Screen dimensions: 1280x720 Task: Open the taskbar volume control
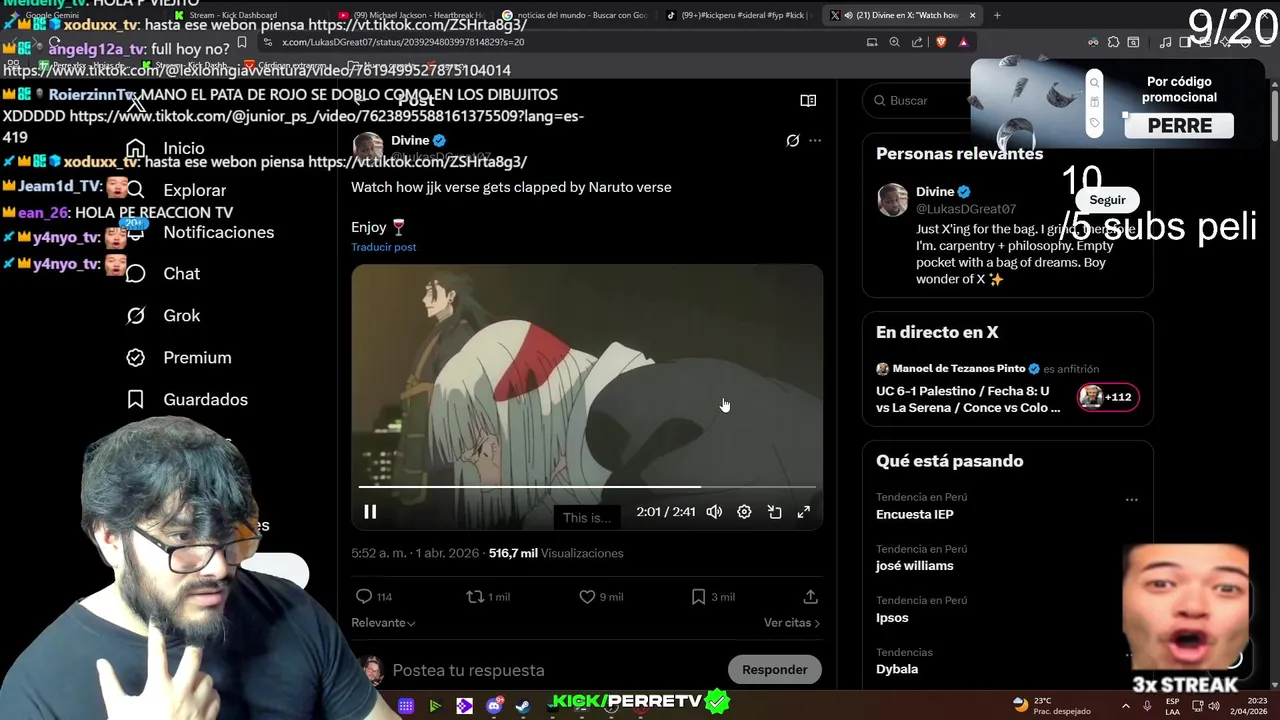tap(1214, 706)
